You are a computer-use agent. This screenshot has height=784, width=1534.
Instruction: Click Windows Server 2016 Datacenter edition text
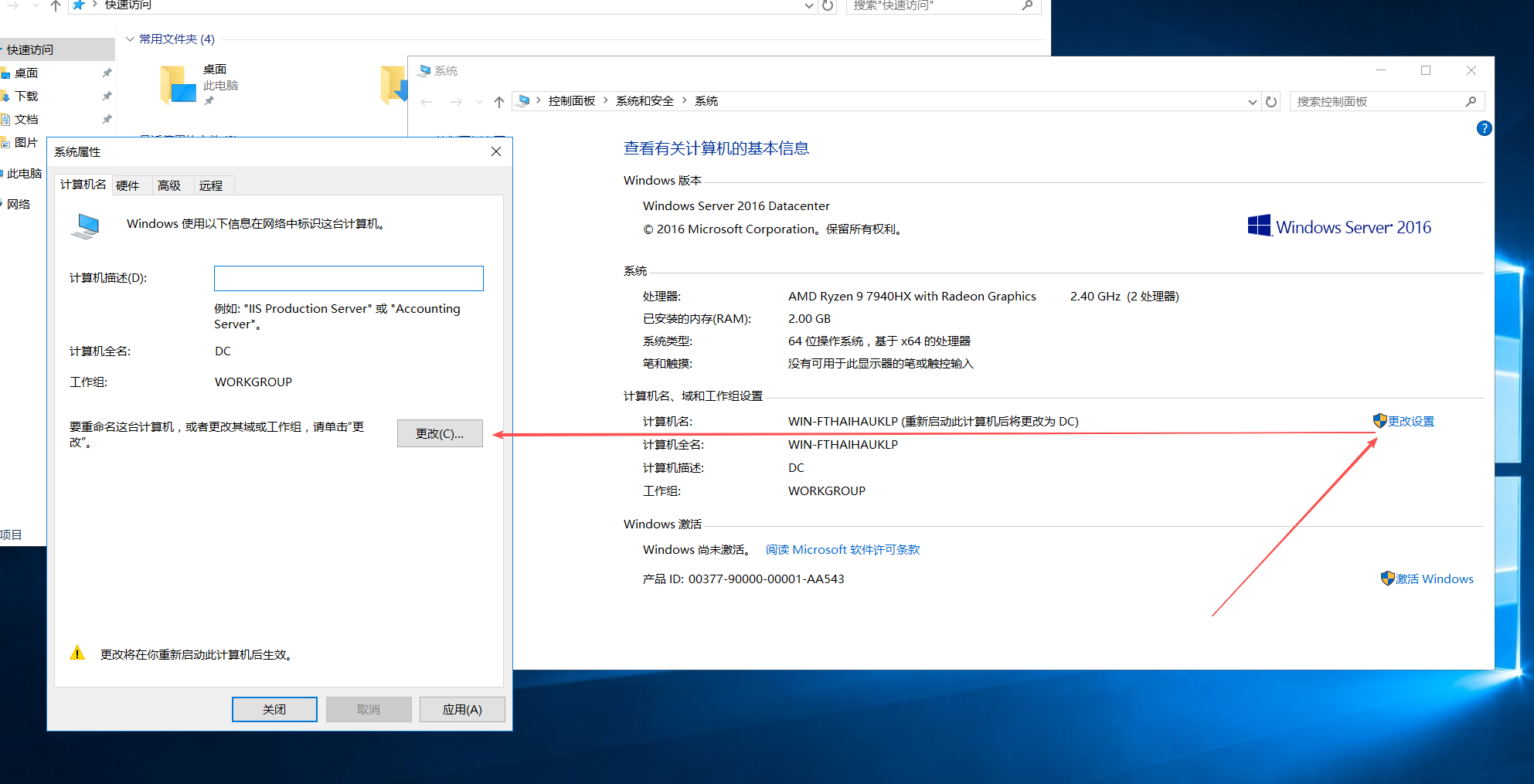(x=736, y=205)
